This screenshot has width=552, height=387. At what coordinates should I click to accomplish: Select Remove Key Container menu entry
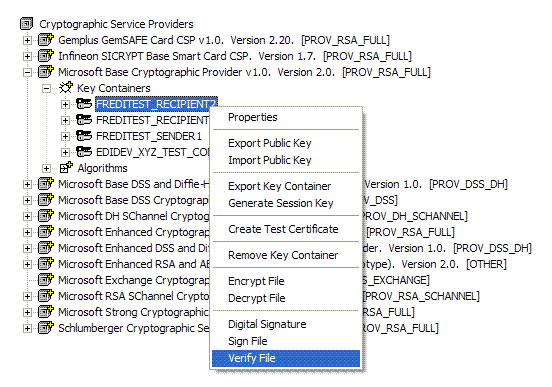[x=286, y=255]
